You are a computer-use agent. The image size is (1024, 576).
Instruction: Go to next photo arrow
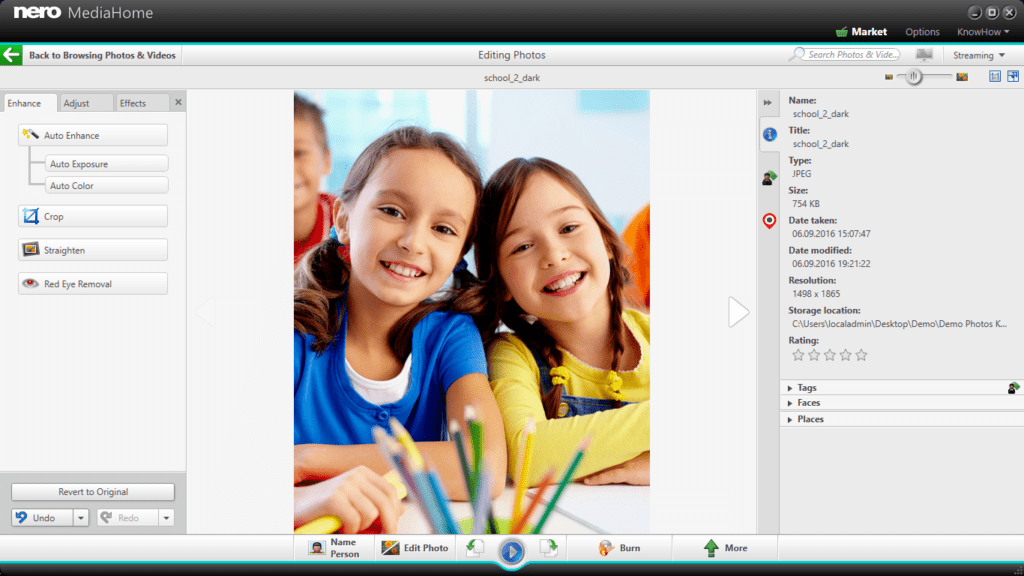[x=739, y=312]
